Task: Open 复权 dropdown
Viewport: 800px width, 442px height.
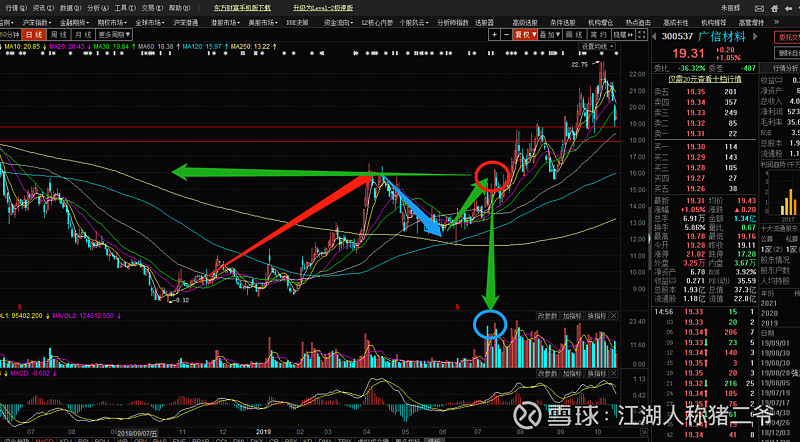Action: 526,35
